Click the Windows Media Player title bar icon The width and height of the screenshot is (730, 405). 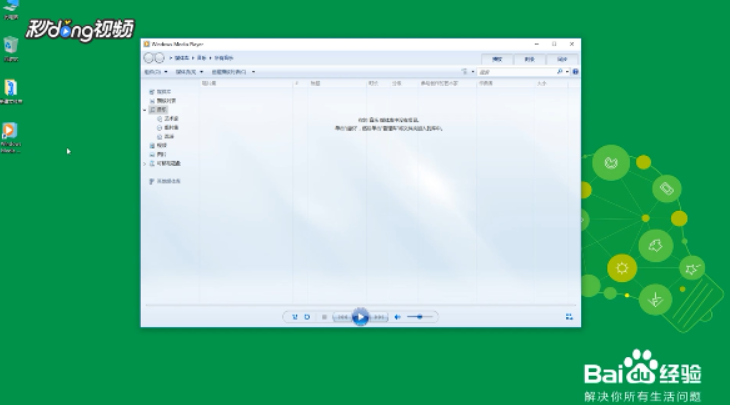click(147, 44)
